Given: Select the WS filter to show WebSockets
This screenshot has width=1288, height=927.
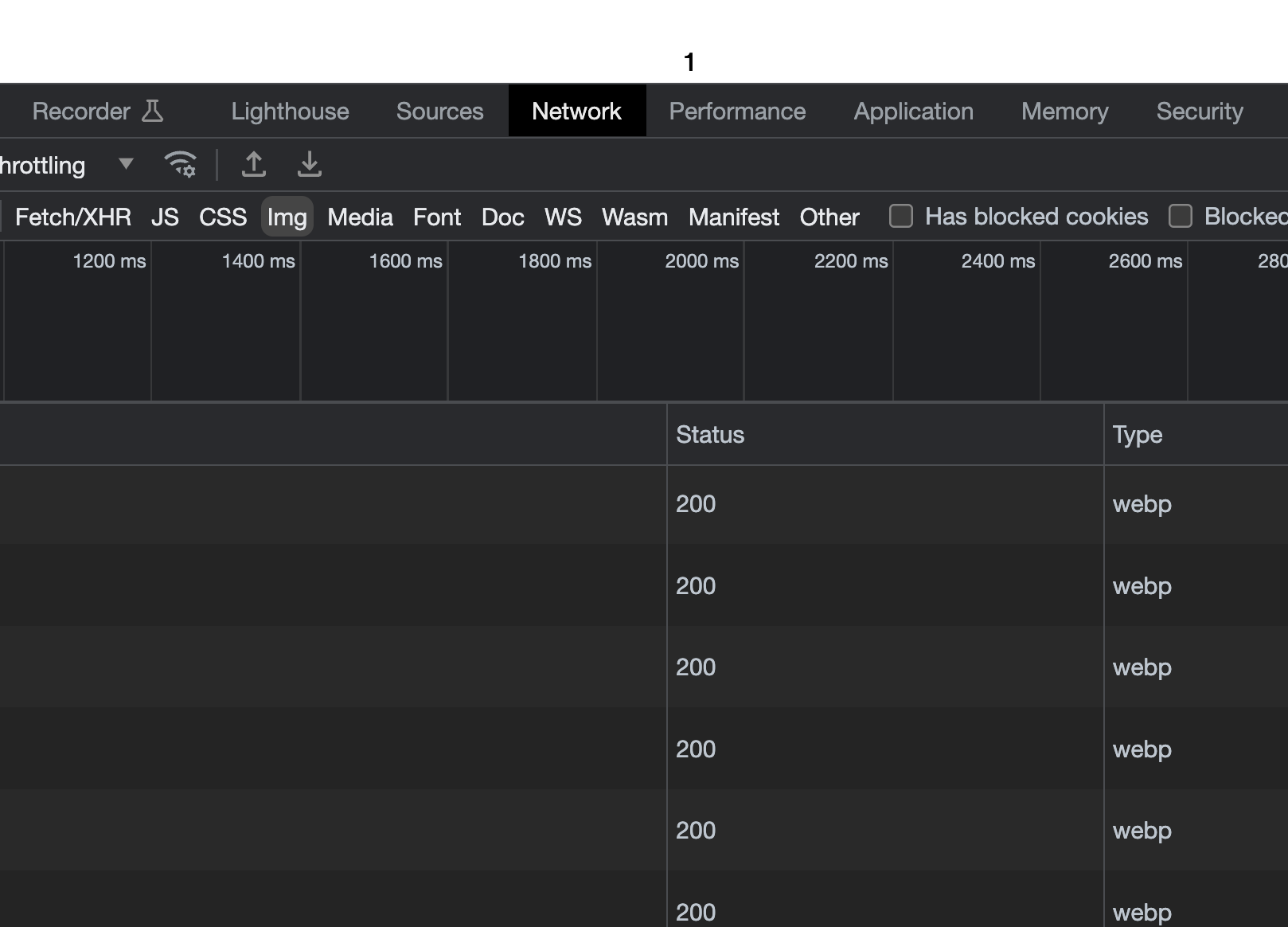Looking at the screenshot, I should pyautogui.click(x=563, y=217).
